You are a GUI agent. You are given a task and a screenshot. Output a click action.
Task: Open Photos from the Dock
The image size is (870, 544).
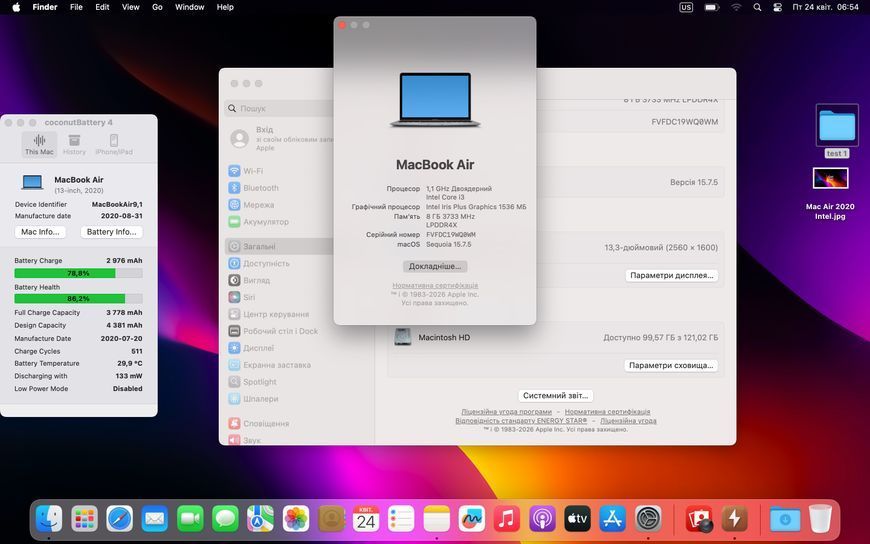click(x=296, y=519)
